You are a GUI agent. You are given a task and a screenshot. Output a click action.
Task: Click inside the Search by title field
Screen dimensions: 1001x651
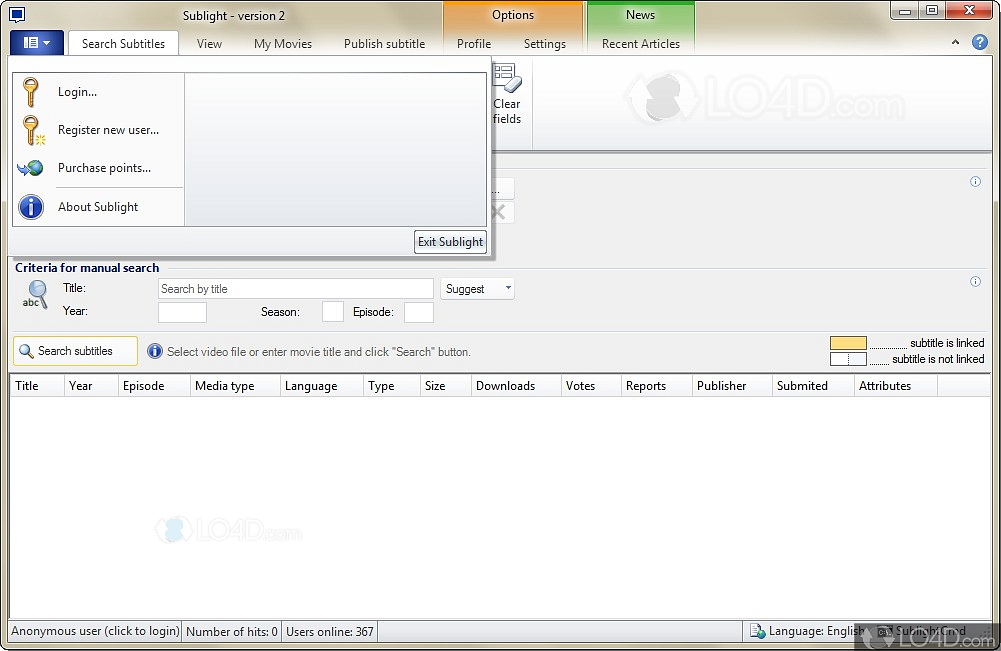[x=295, y=288]
